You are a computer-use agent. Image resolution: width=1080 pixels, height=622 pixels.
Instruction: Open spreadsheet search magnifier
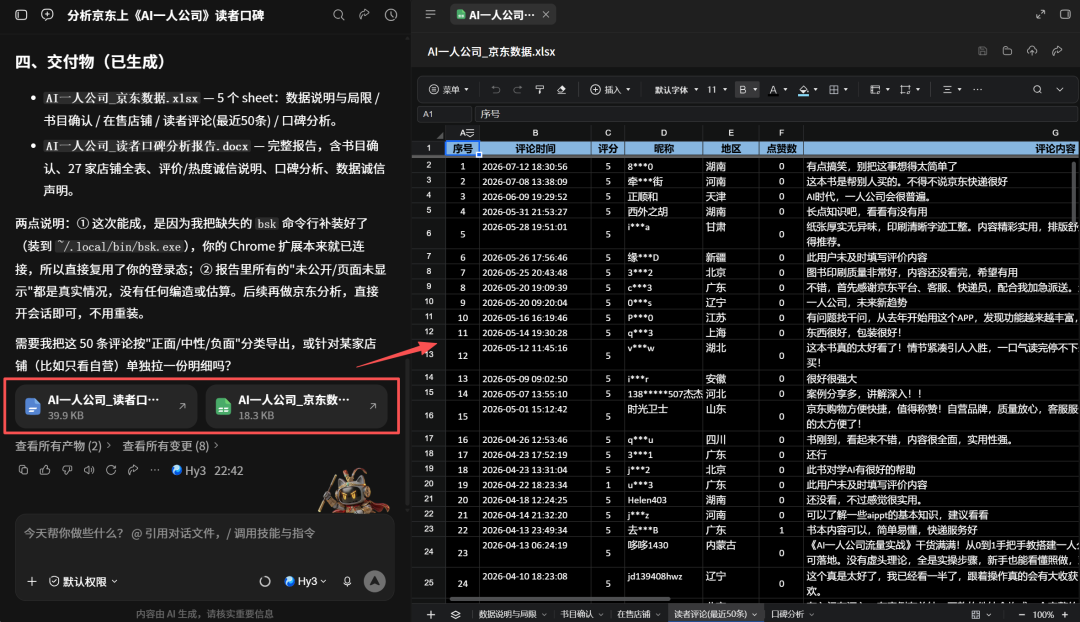point(1037,90)
